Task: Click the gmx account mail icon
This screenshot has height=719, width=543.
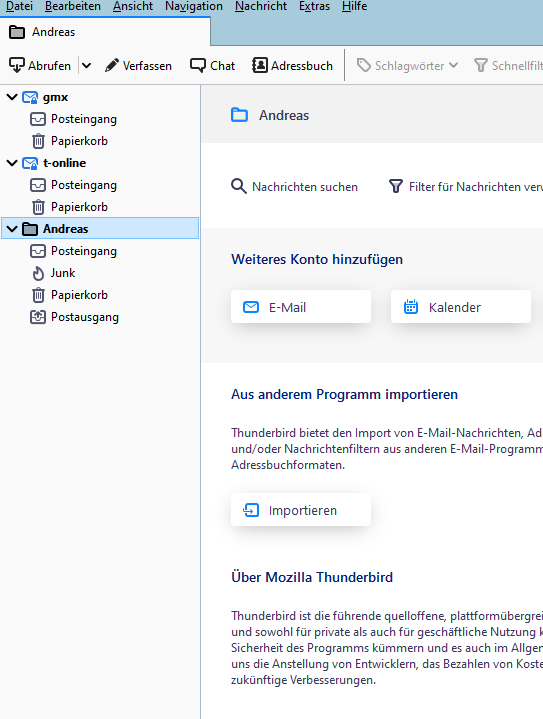Action: (x=30, y=97)
